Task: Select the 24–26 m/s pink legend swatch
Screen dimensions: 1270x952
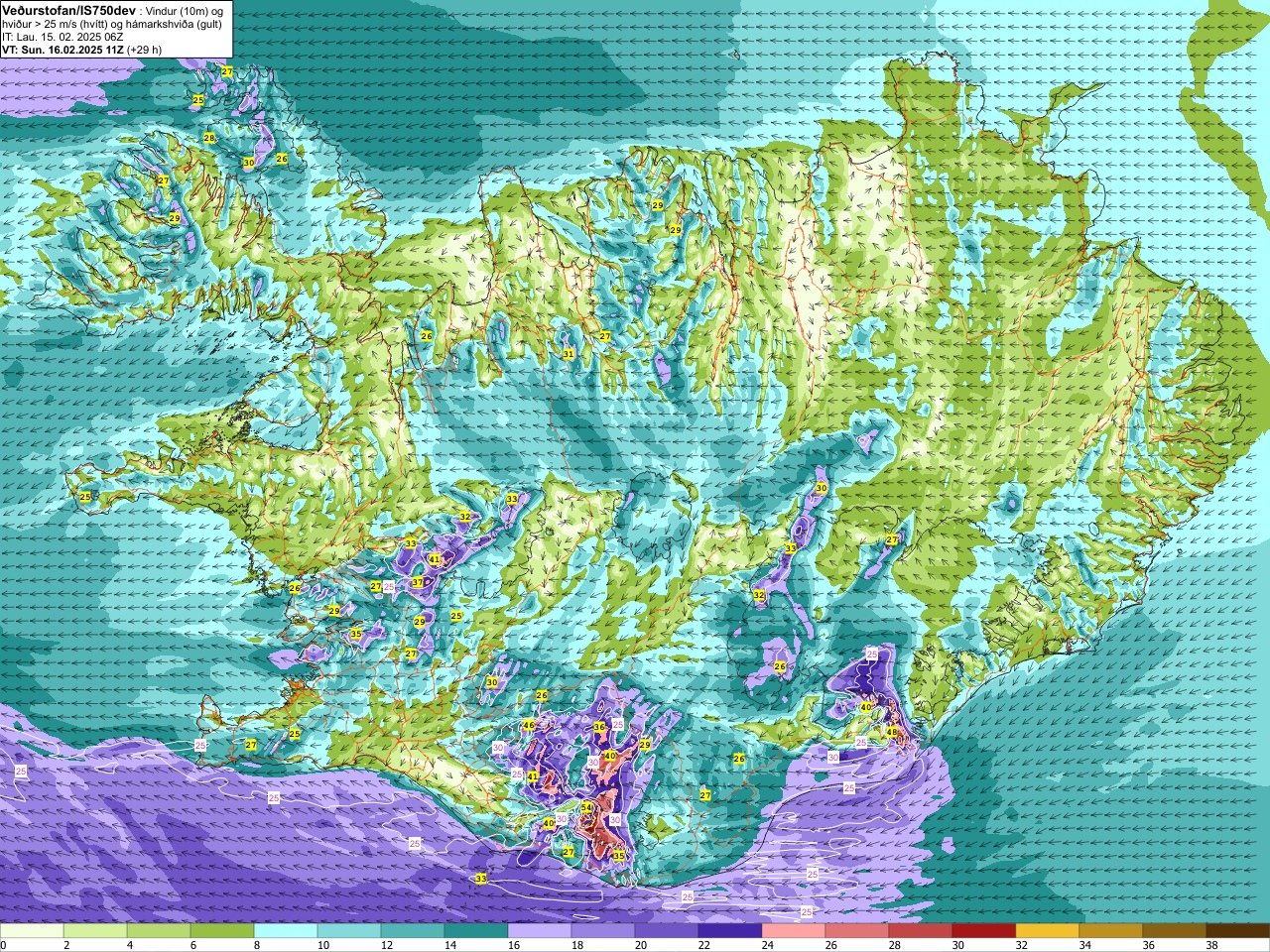Action: [x=794, y=931]
